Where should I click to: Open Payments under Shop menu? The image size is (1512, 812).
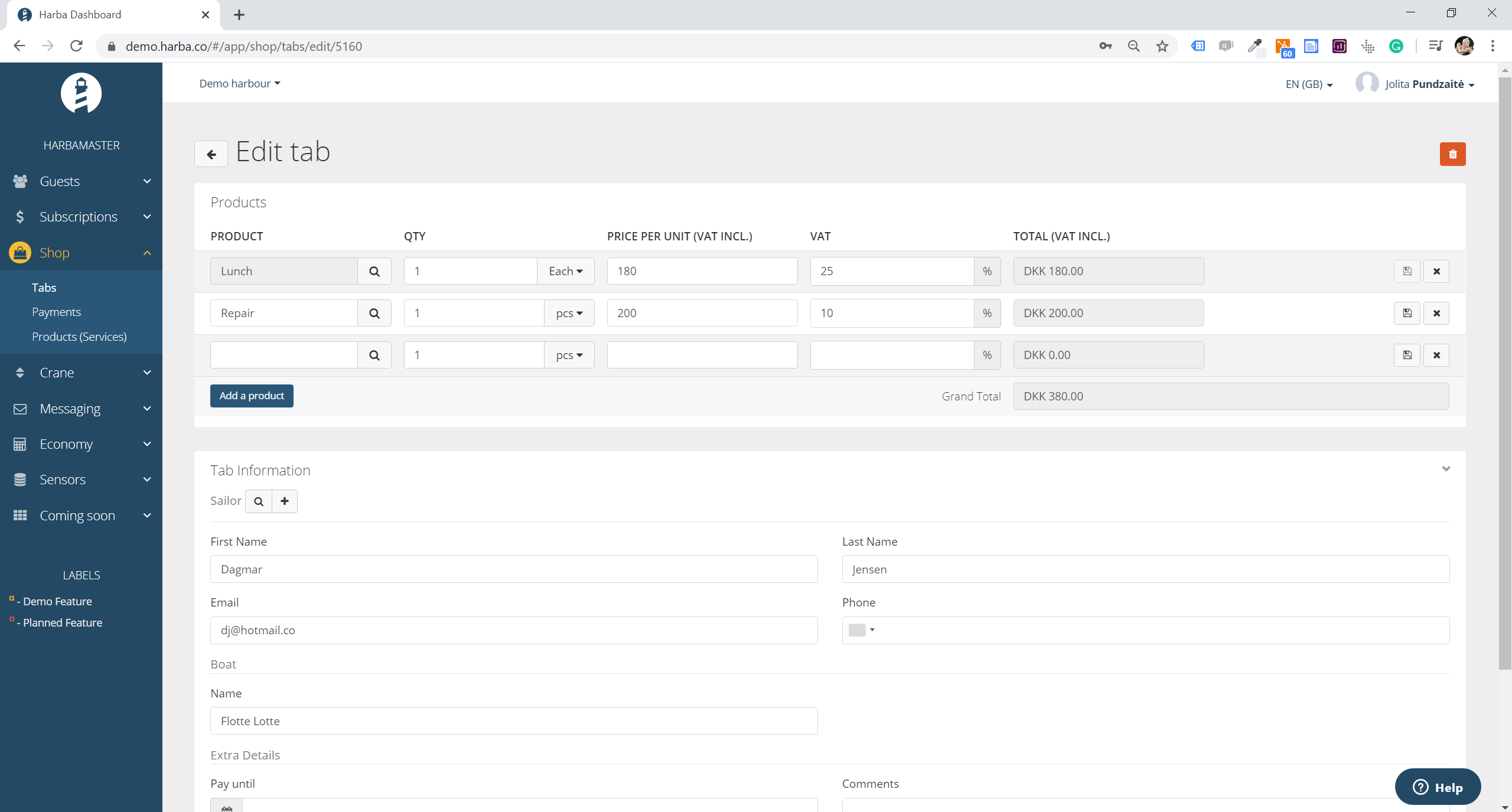click(56, 312)
